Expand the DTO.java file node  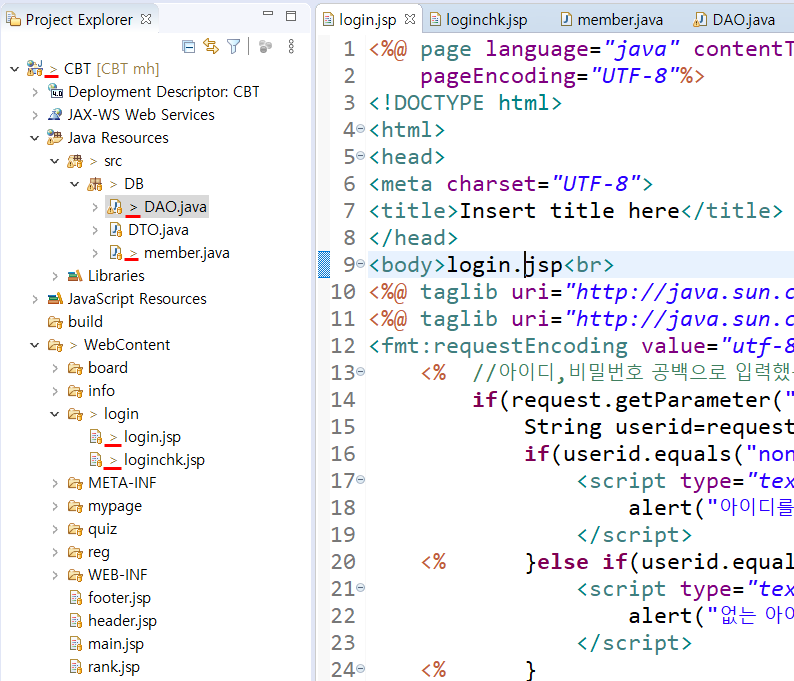point(95,230)
